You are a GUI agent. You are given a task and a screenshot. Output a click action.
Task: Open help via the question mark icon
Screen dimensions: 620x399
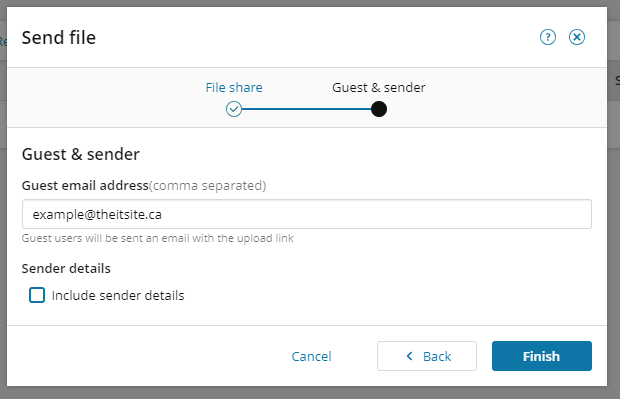coord(548,37)
